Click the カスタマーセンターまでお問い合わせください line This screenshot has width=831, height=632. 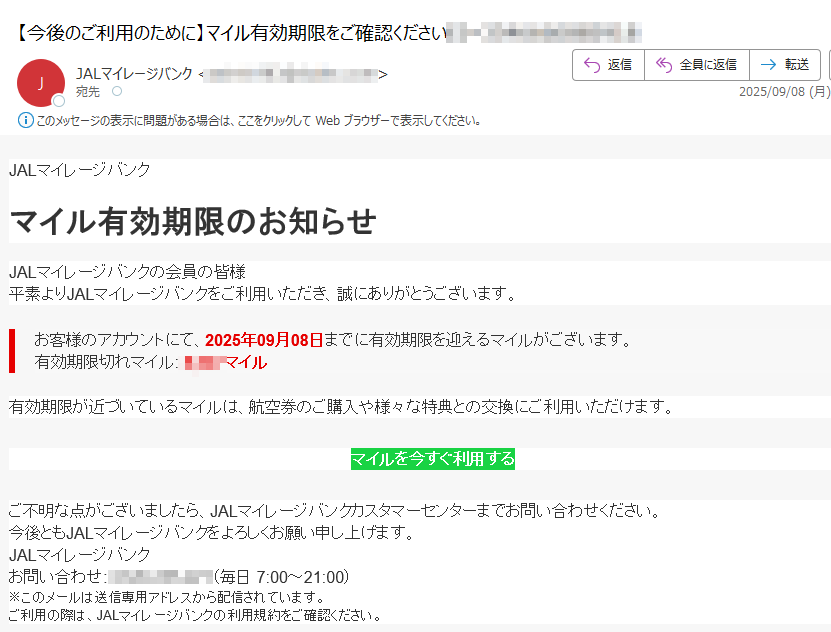pyautogui.click(x=334, y=511)
